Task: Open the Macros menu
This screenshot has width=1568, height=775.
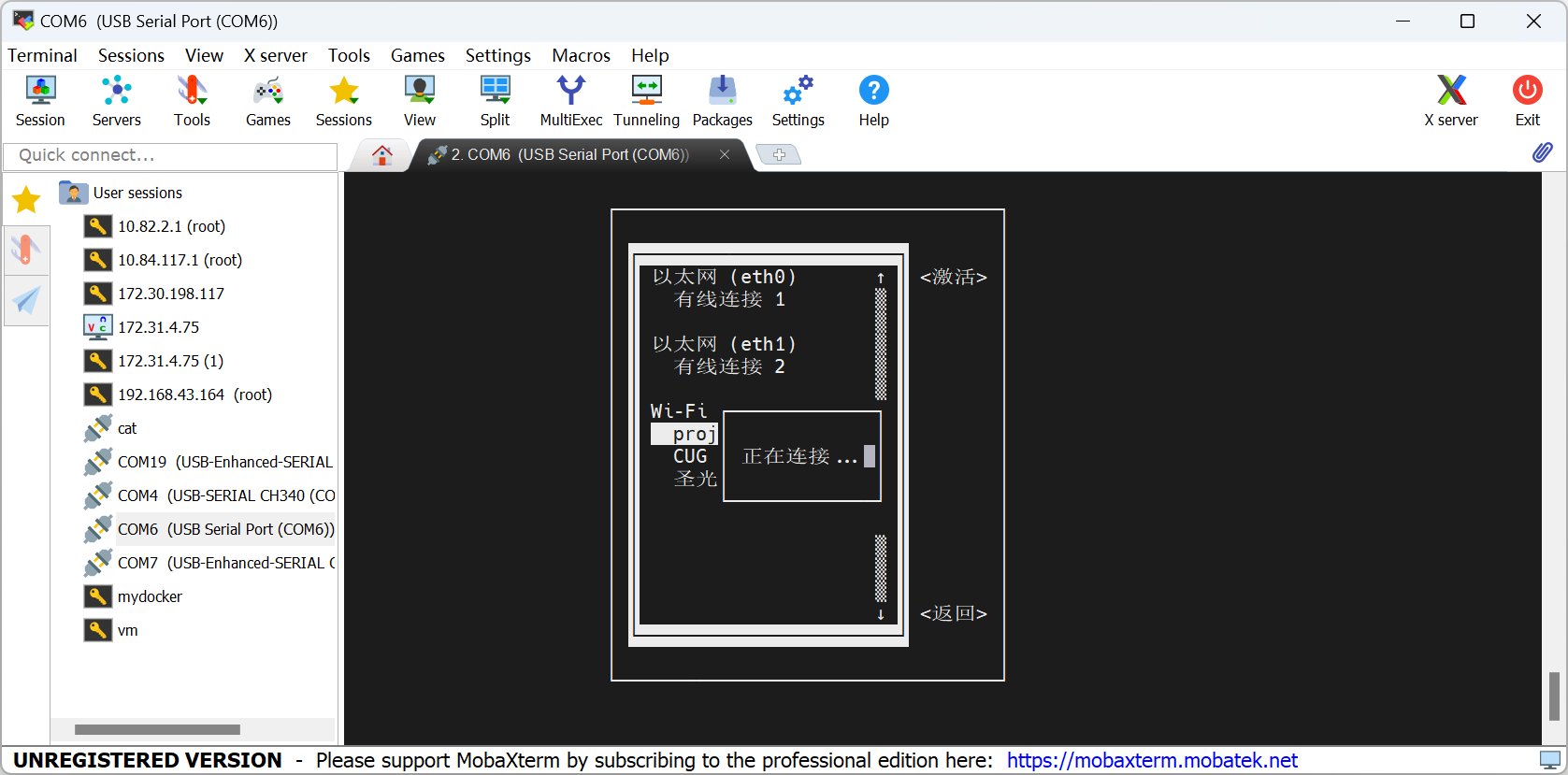Action: (581, 55)
